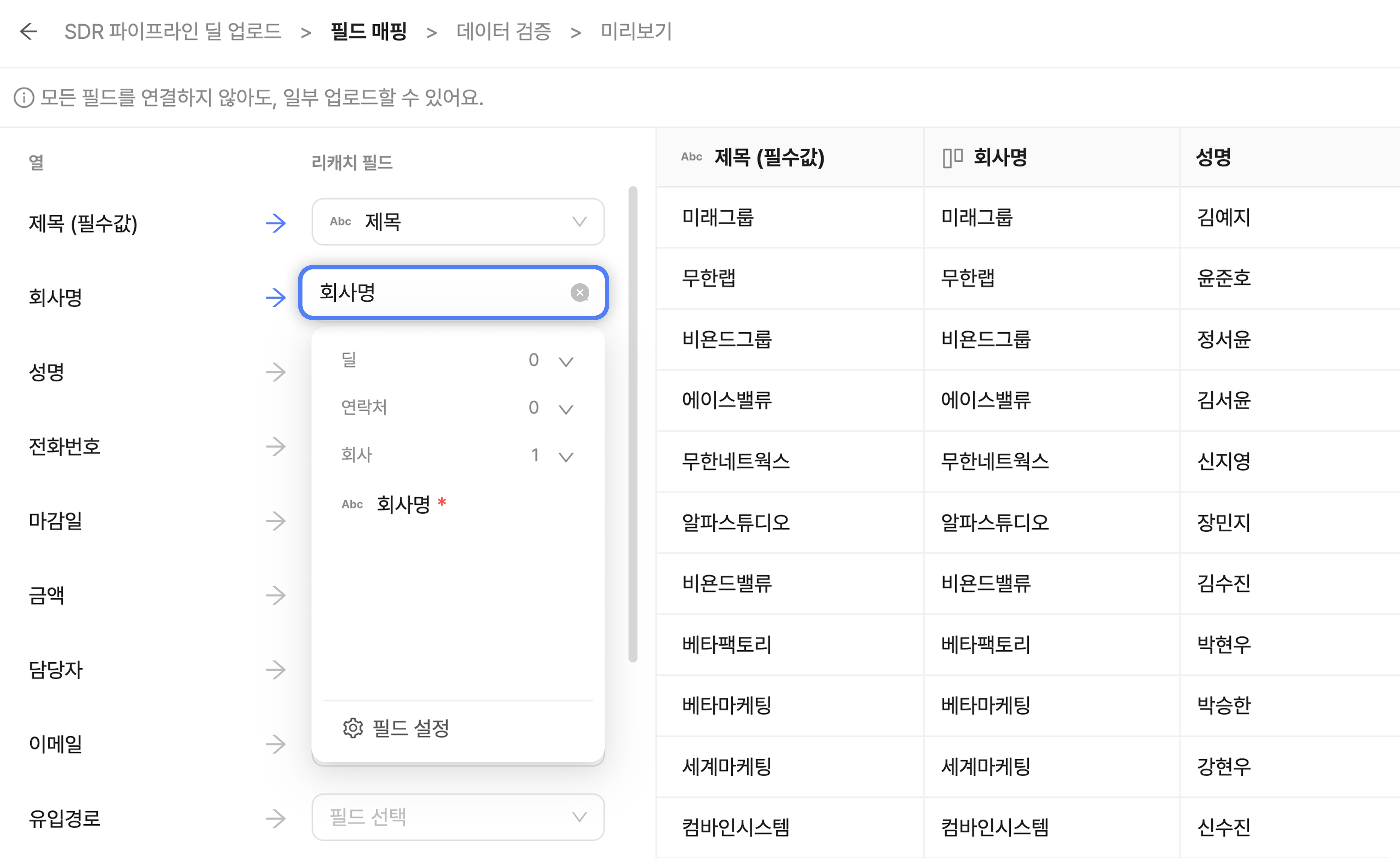Screen dimensions: 1400x858
Task: Click gear icon for 필드 설정
Action: [353, 728]
